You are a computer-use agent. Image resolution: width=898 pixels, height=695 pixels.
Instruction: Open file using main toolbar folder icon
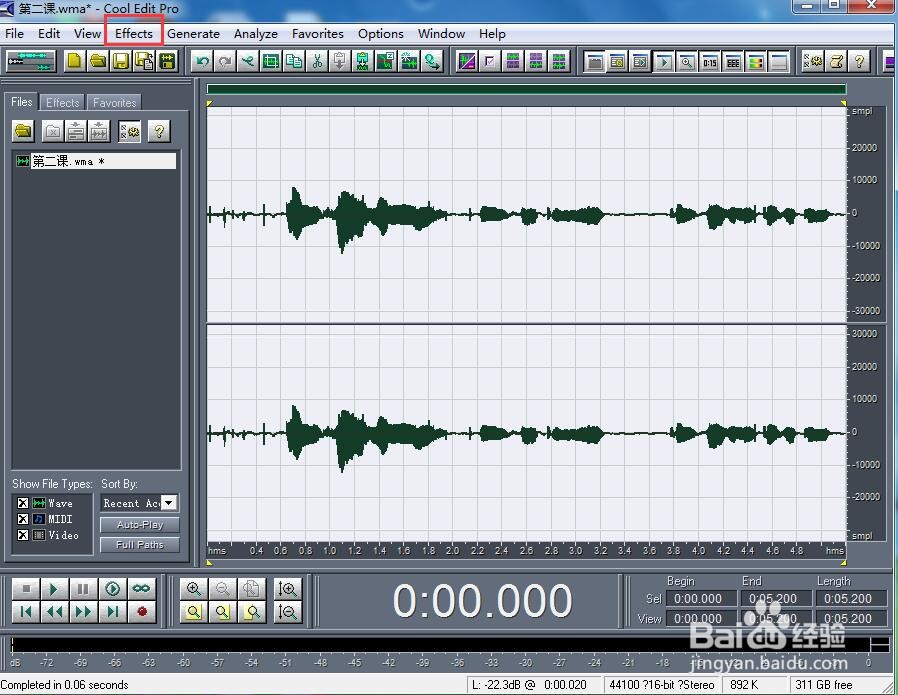tap(98, 61)
